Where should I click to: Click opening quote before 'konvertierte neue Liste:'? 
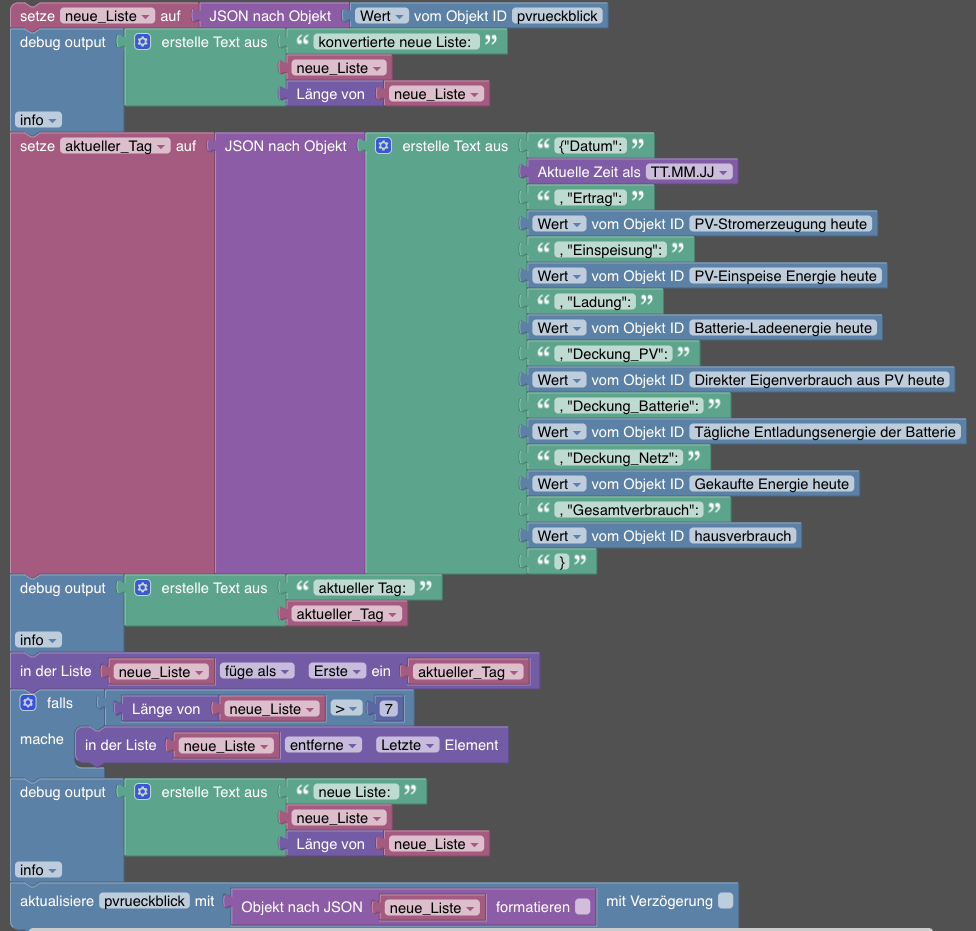pyautogui.click(x=302, y=40)
